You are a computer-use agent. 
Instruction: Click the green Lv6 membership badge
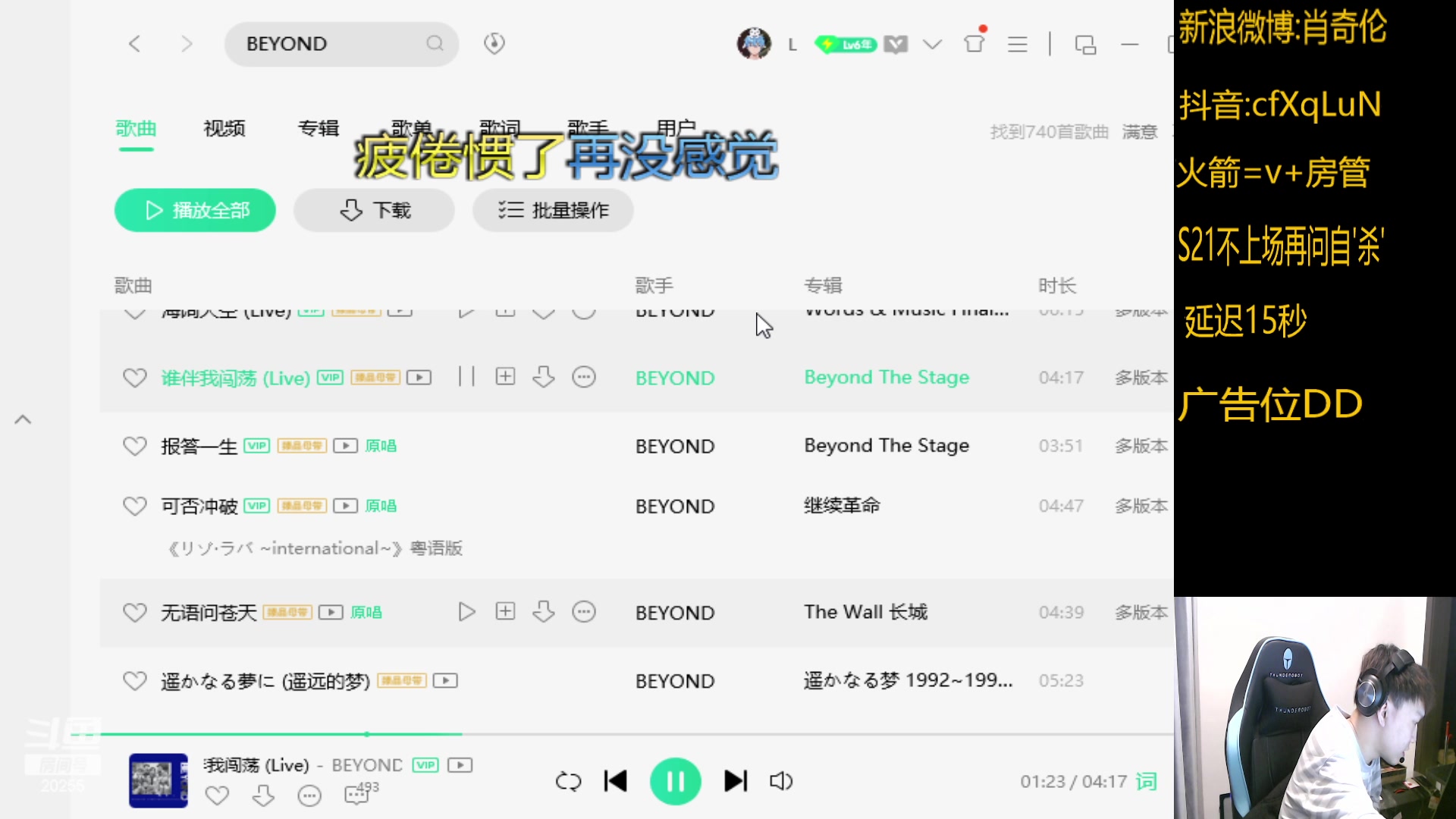click(x=846, y=45)
